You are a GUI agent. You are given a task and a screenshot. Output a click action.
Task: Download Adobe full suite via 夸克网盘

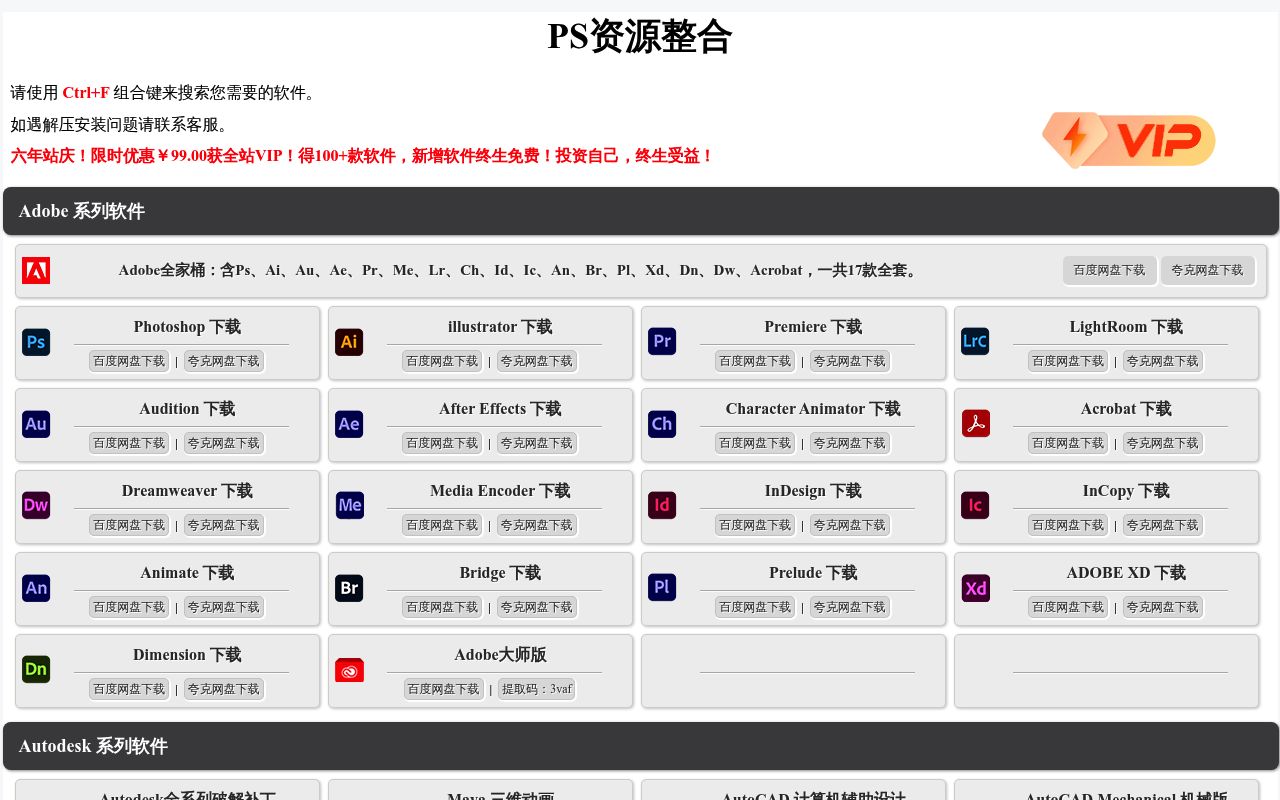click(x=1207, y=270)
